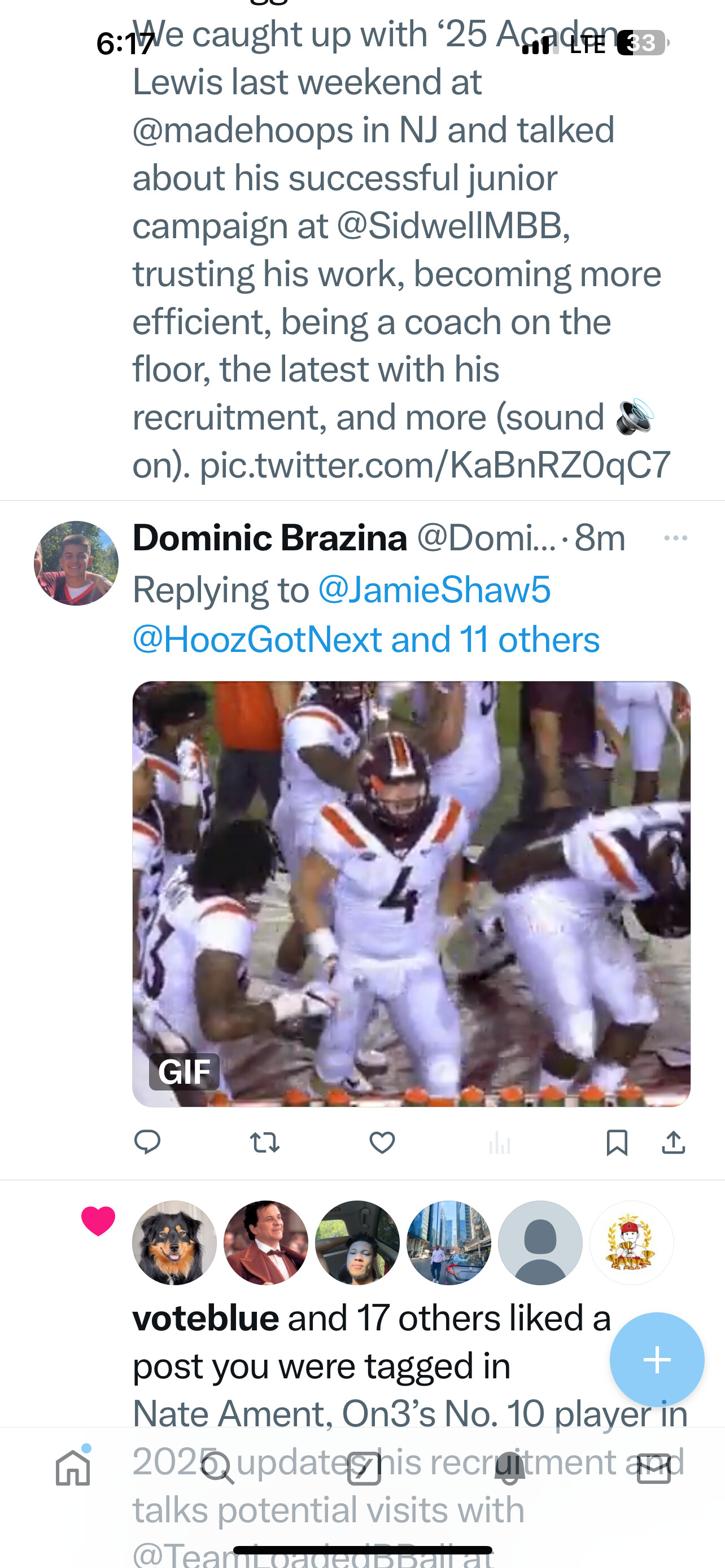View the dog avatar's profile

click(174, 1243)
